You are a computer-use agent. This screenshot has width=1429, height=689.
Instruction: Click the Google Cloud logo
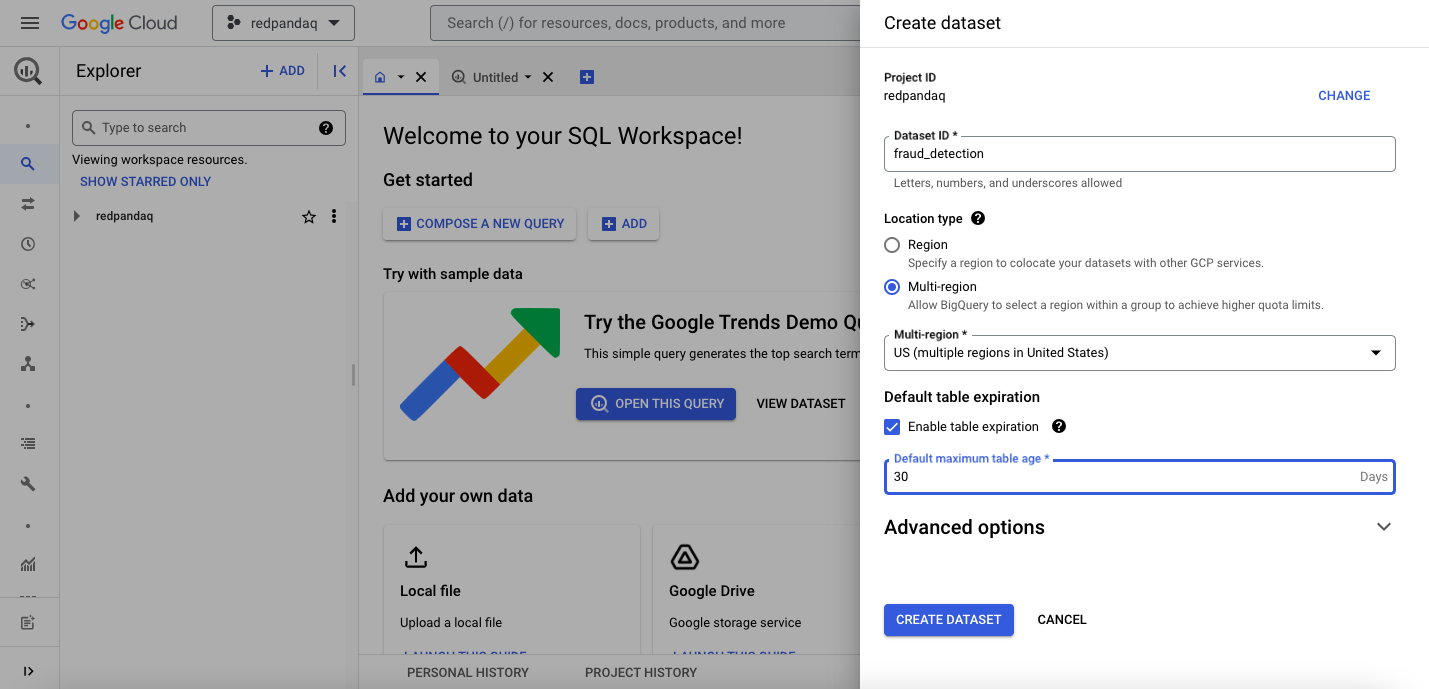coord(119,22)
